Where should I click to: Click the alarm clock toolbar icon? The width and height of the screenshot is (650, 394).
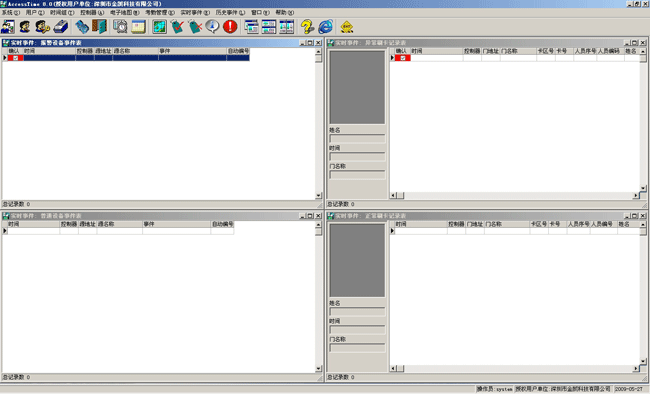pos(120,27)
